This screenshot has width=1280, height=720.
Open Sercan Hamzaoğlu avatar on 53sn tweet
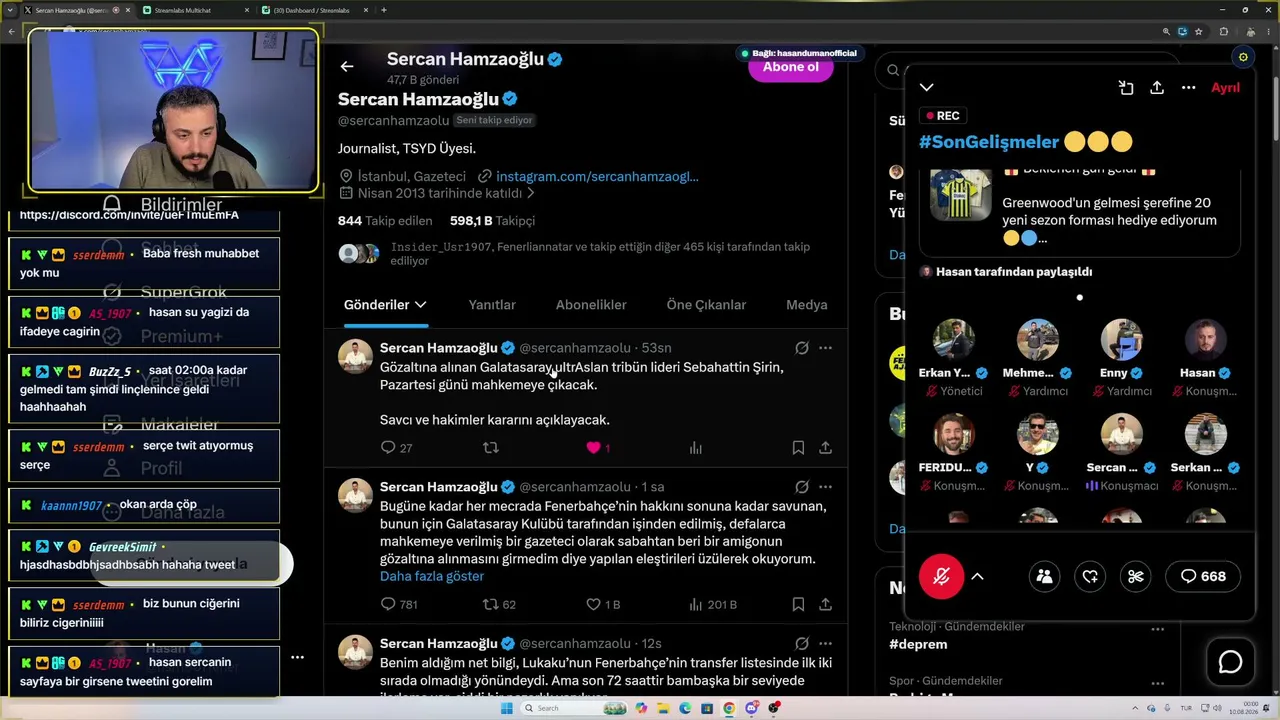coord(355,356)
